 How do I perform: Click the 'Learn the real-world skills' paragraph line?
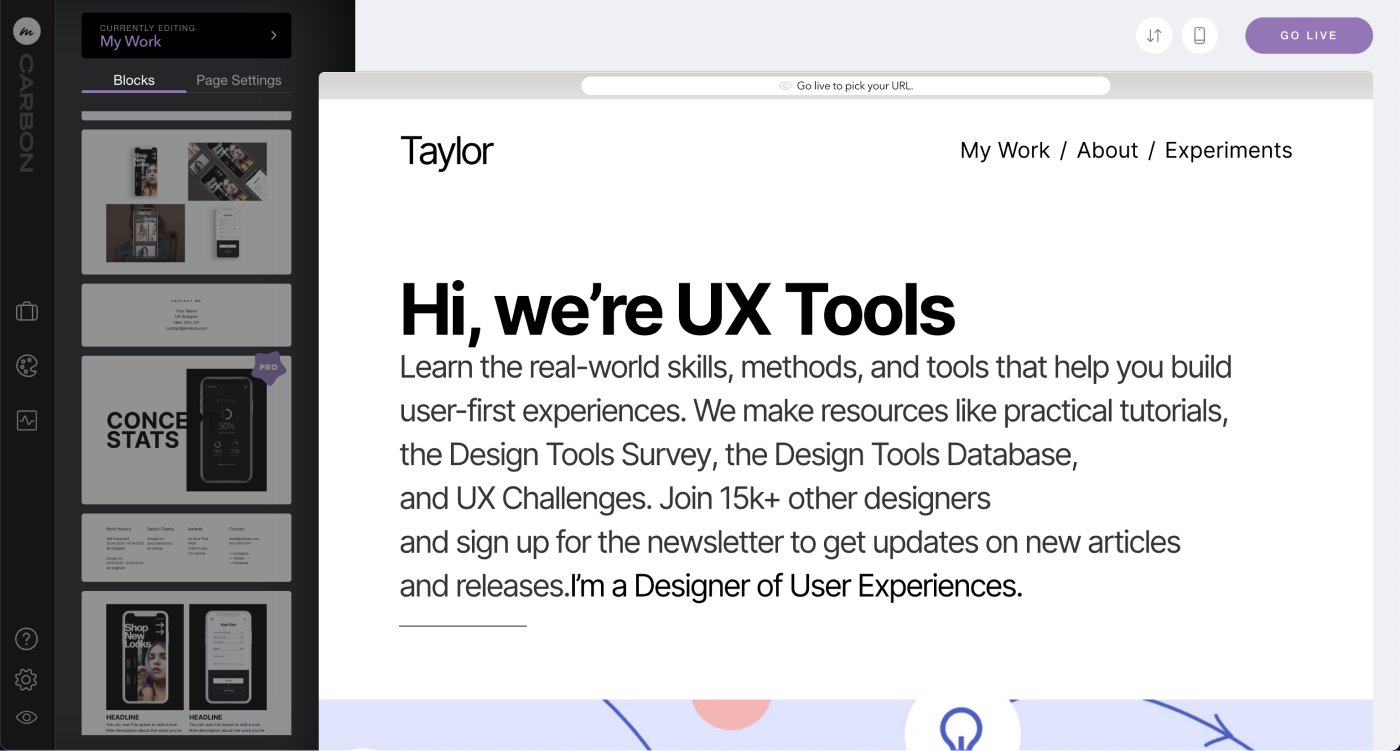click(x=816, y=367)
